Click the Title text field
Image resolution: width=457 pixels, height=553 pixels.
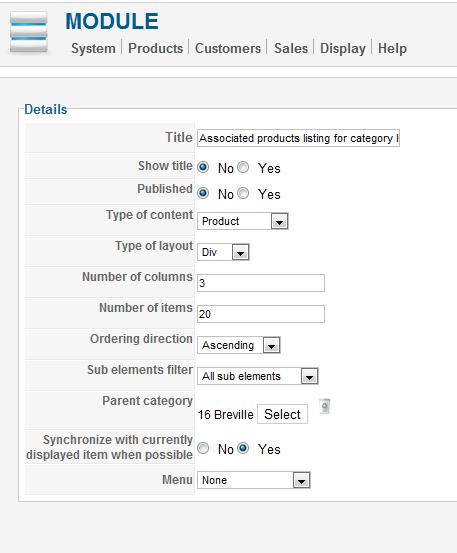point(298,138)
